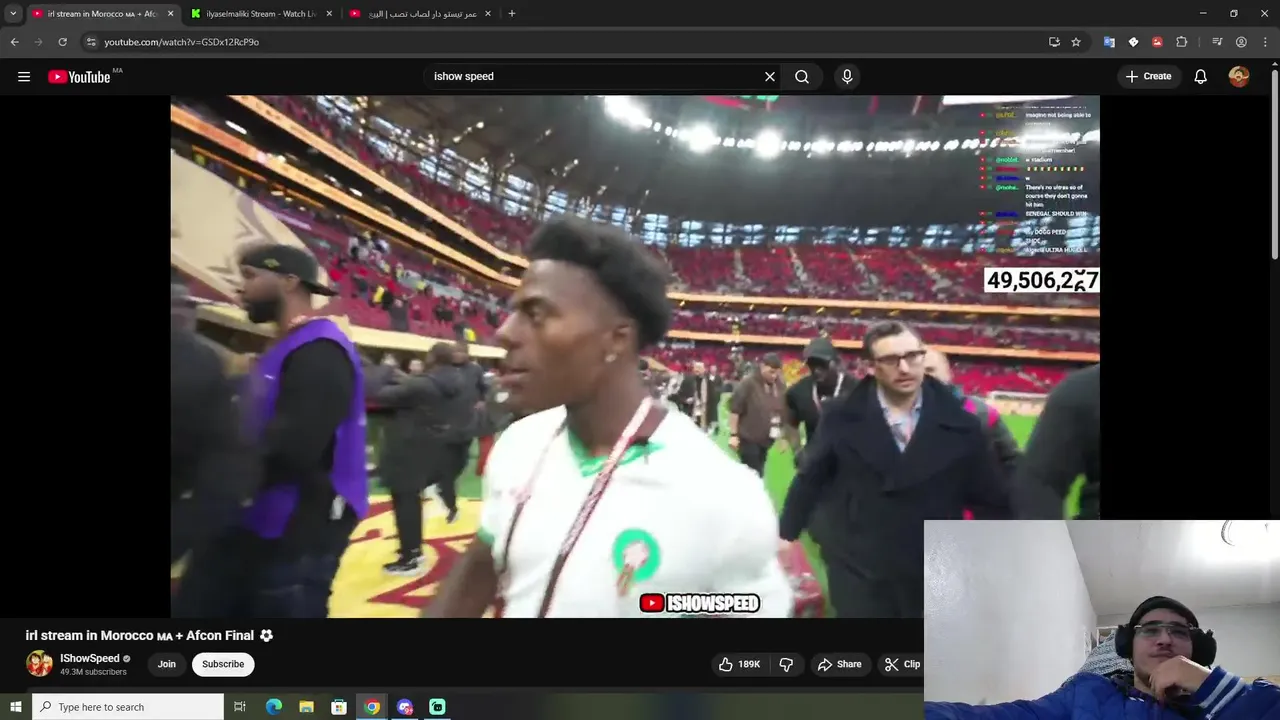This screenshot has height=720, width=1280.
Task: Open the Windows Start menu
Action: 15,707
